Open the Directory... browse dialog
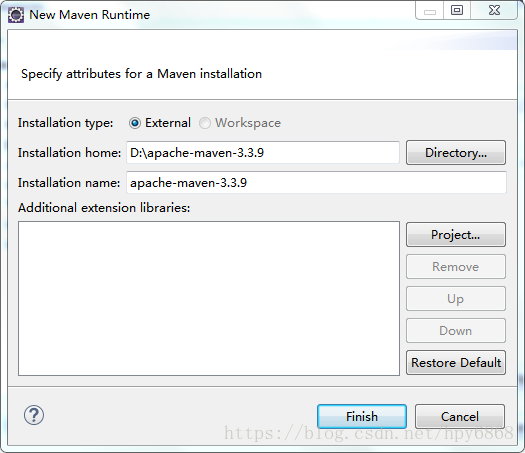The height and width of the screenshot is (453, 525). coord(456,153)
